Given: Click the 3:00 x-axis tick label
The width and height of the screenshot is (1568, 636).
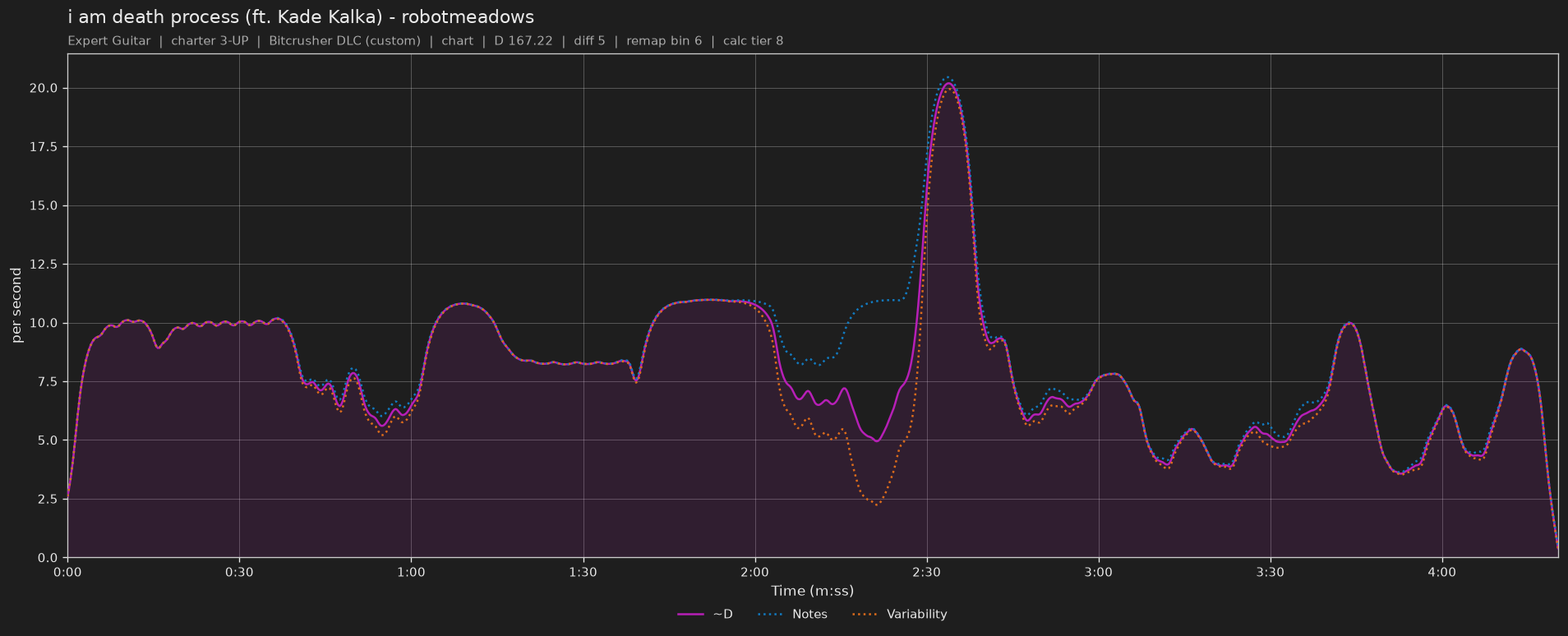Looking at the screenshot, I should point(1098,572).
